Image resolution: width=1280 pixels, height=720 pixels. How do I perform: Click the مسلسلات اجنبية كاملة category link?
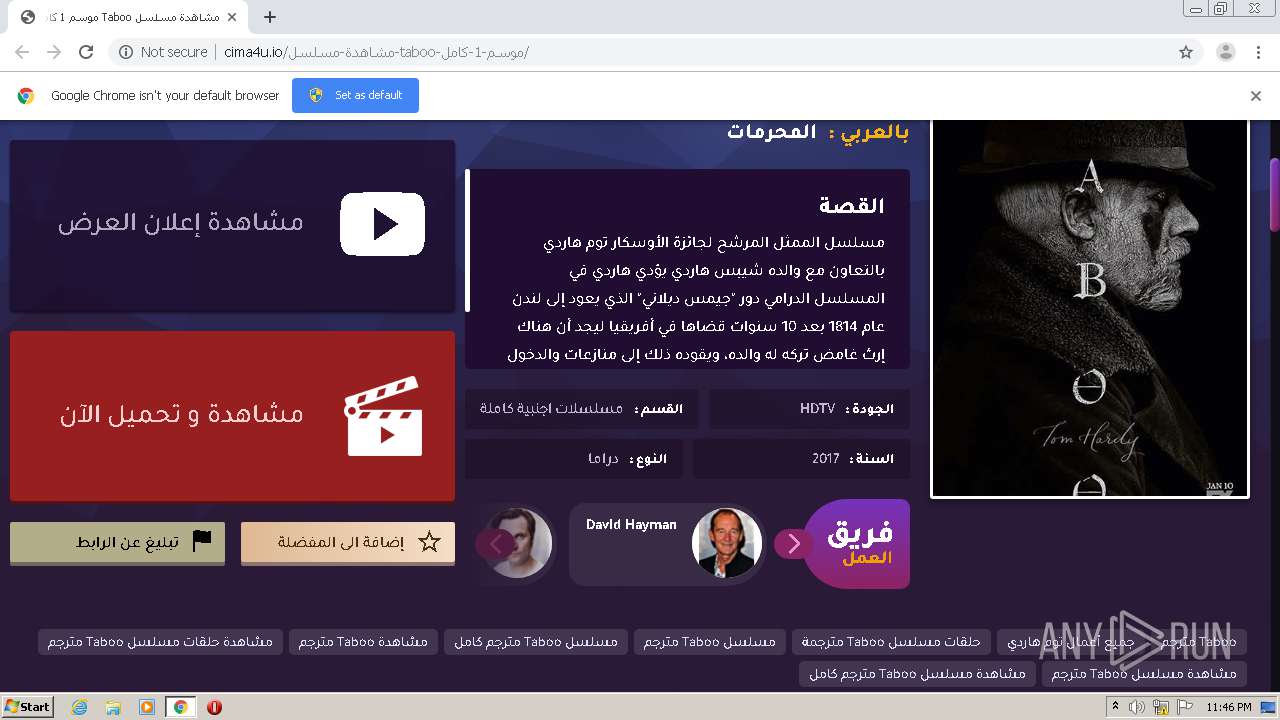pos(551,408)
